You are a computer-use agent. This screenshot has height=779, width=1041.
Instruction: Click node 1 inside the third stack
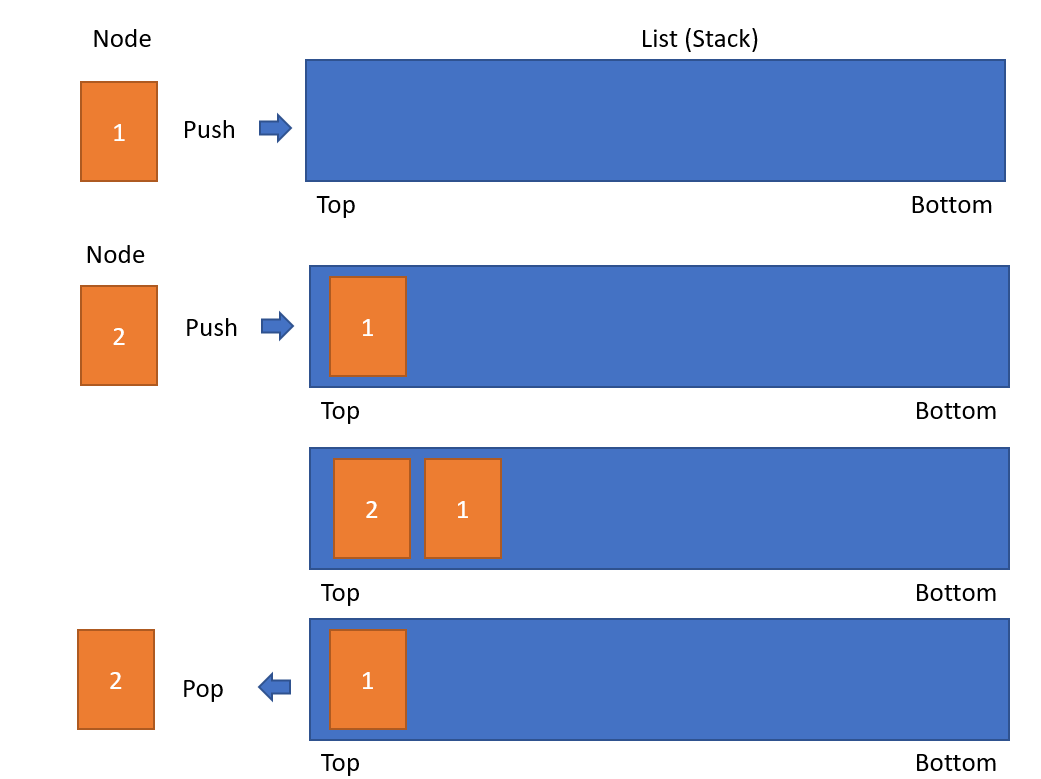(x=463, y=509)
